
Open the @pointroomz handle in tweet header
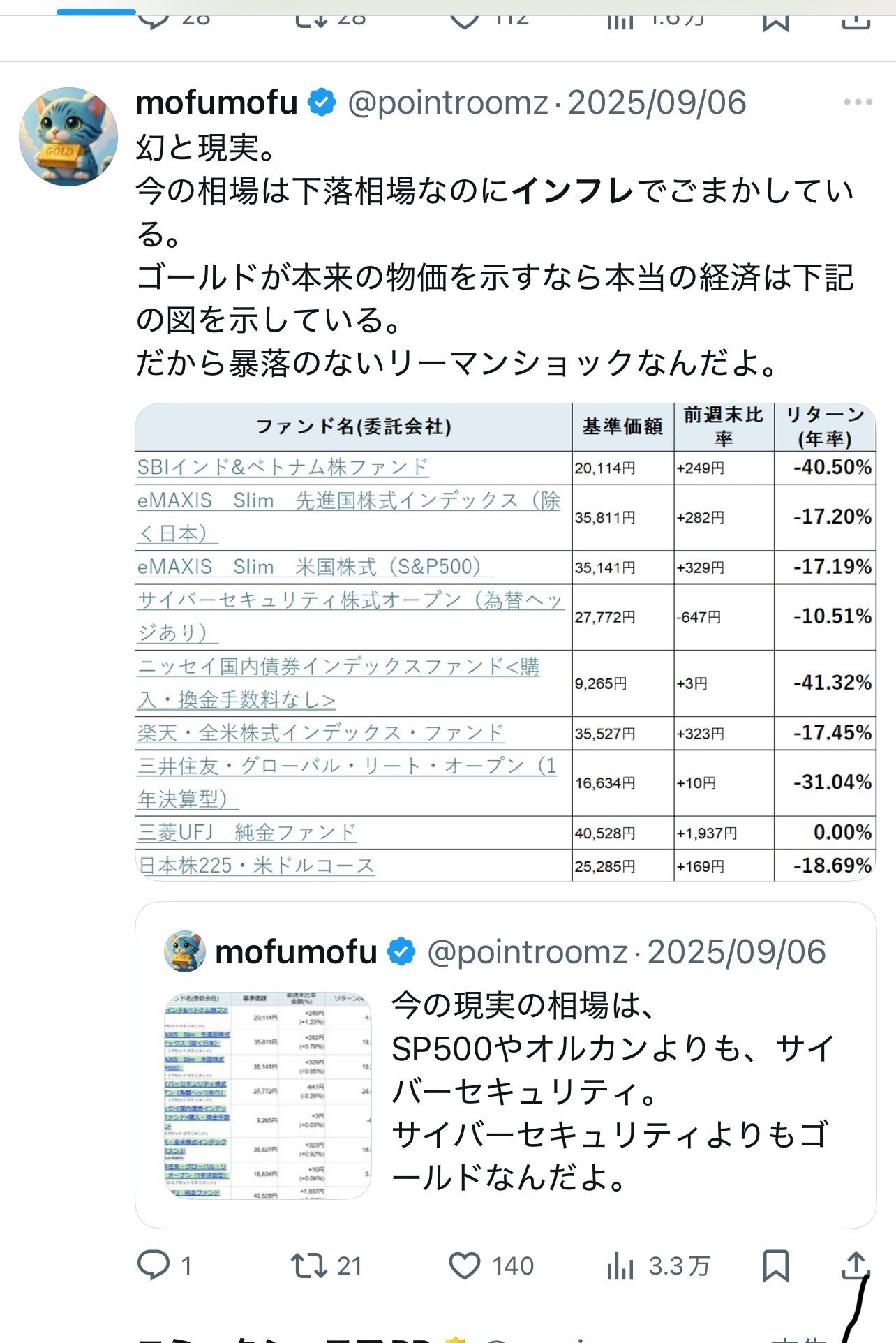click(x=448, y=103)
